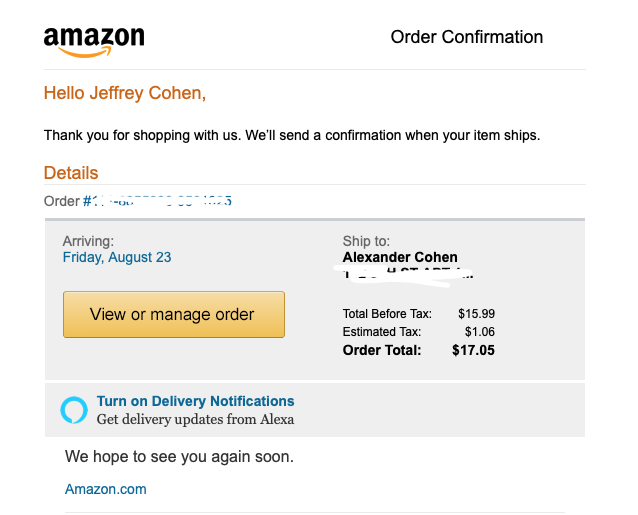The image size is (638, 515).
Task: Click the Order Confirmation heading
Action: pos(467,37)
